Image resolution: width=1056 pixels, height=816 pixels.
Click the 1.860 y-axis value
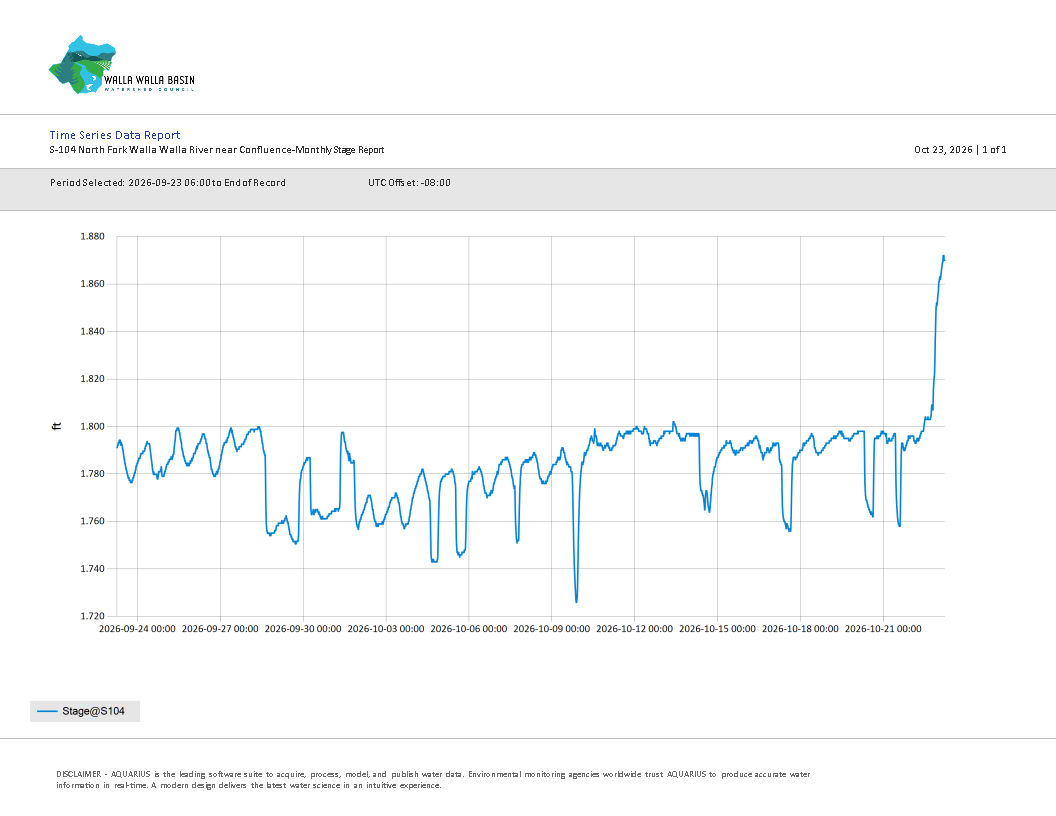[92, 283]
